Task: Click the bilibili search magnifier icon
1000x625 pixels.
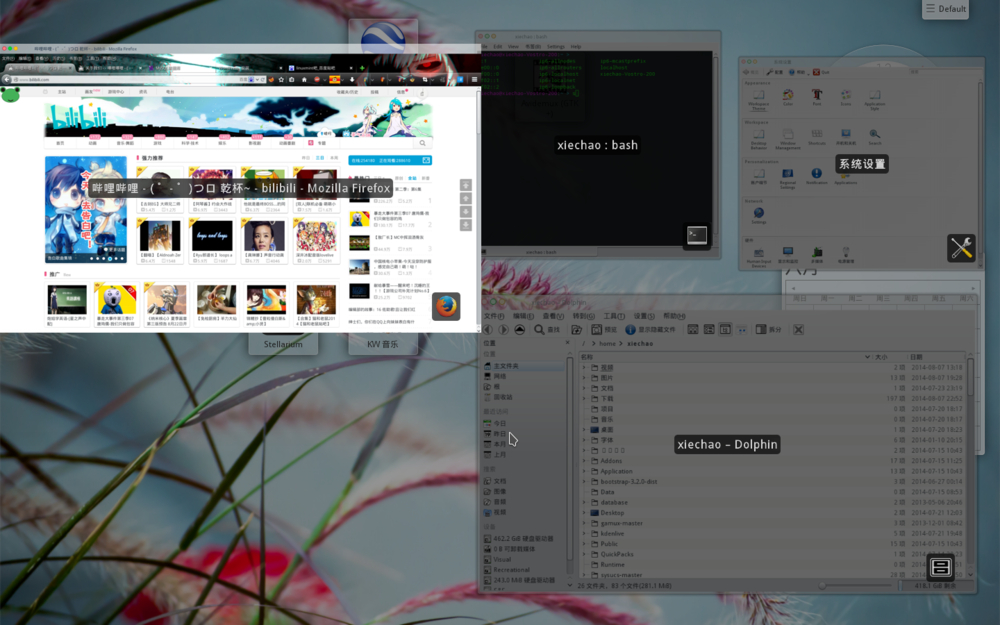Action: 422,143
